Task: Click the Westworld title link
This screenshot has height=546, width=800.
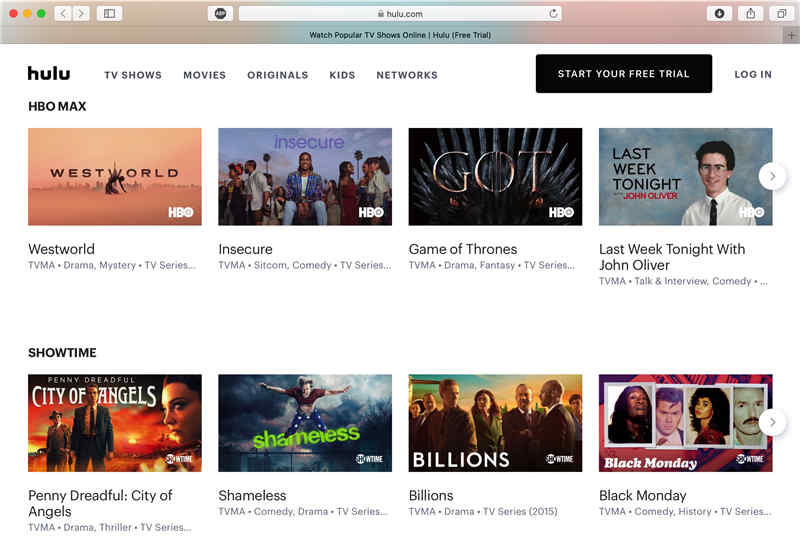Action: click(62, 249)
